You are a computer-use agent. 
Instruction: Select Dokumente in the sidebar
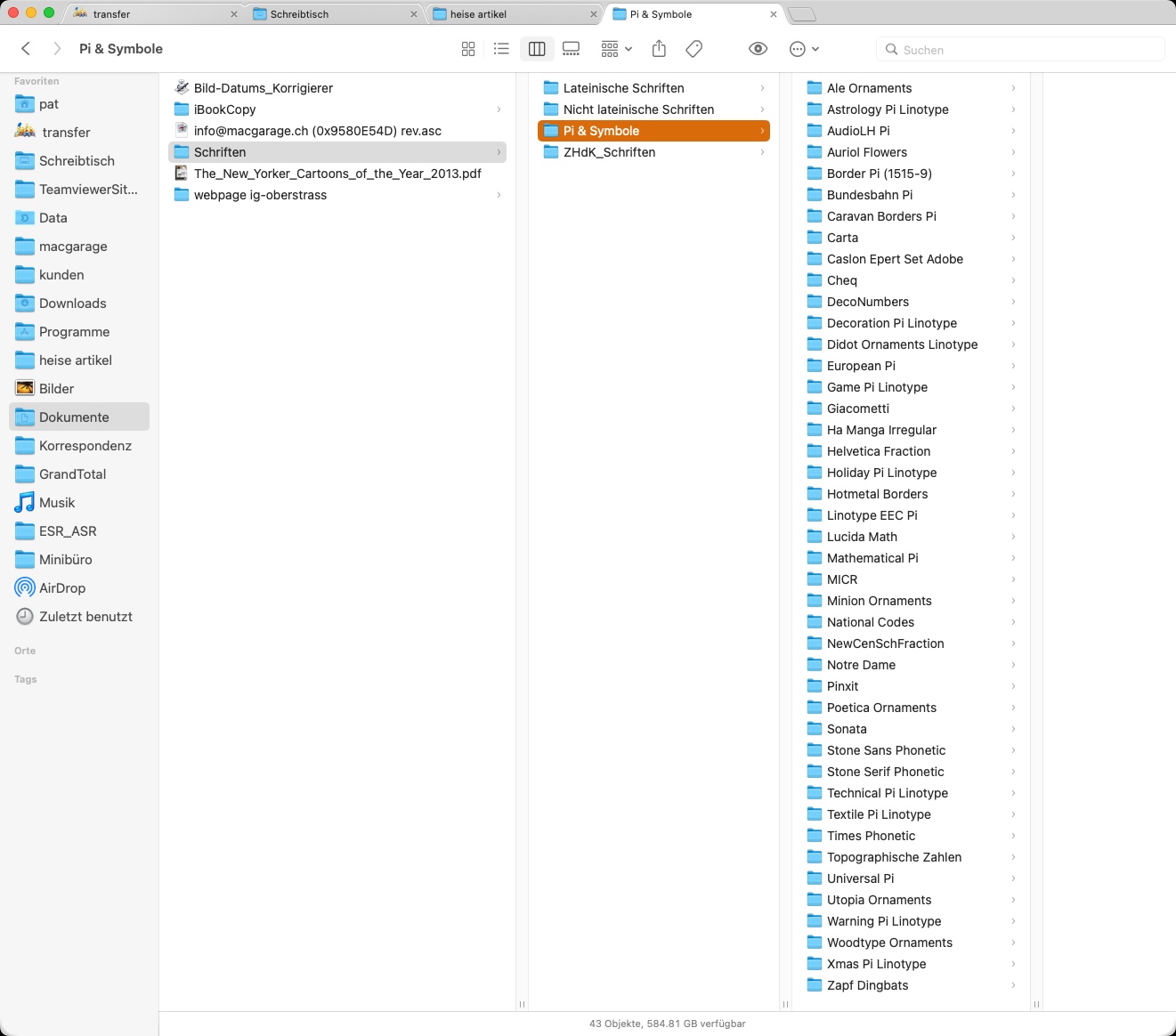click(x=78, y=417)
